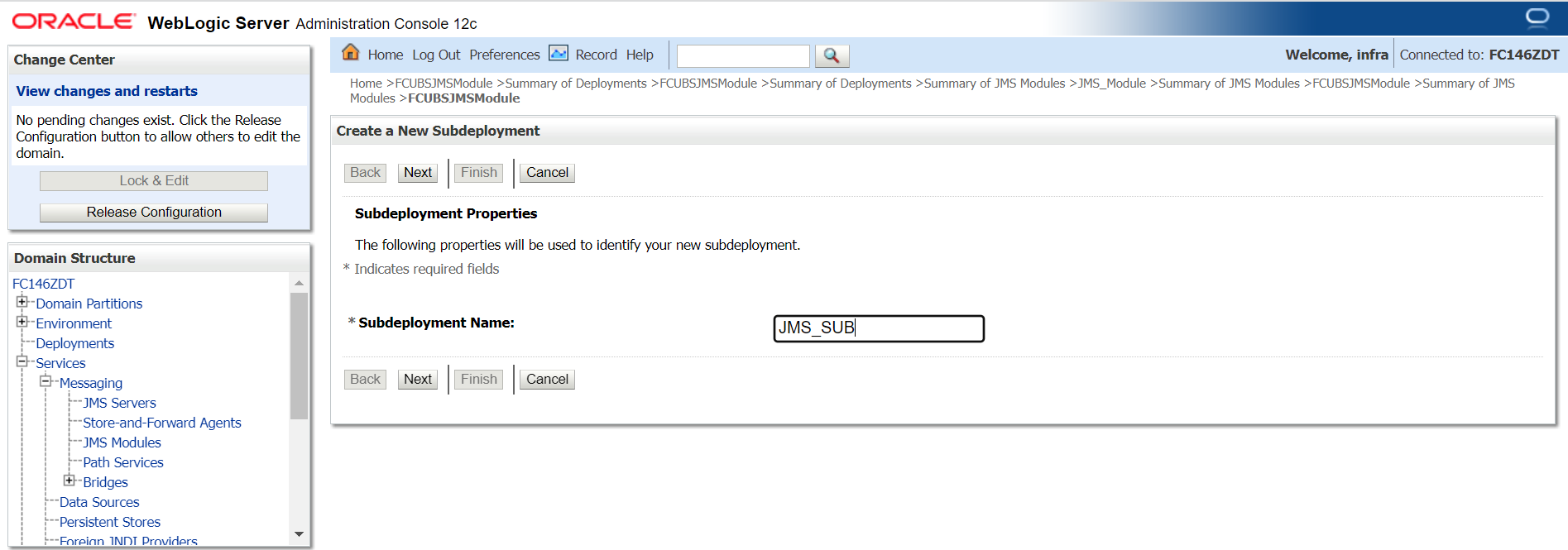Open Persistent Stores in tree

110,522
